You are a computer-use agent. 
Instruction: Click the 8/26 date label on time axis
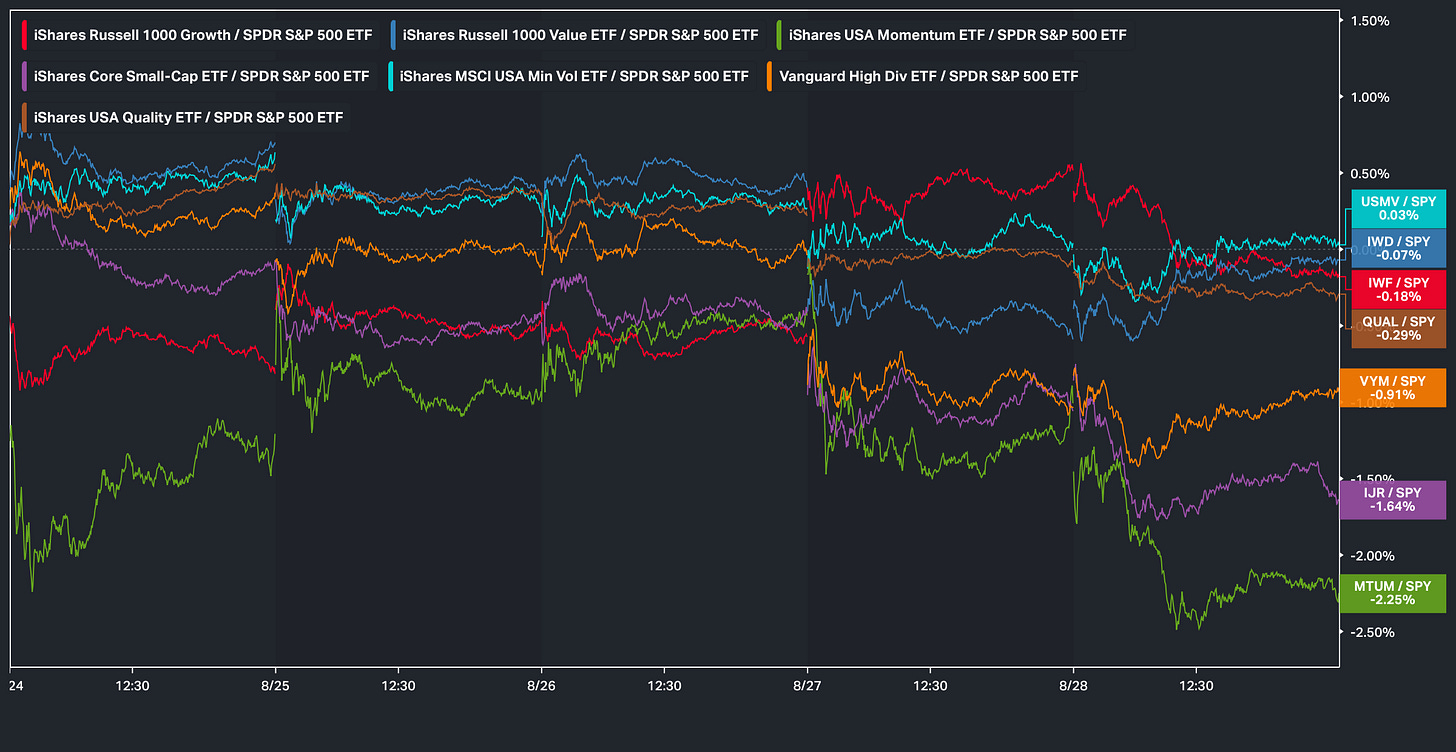pyautogui.click(x=542, y=686)
